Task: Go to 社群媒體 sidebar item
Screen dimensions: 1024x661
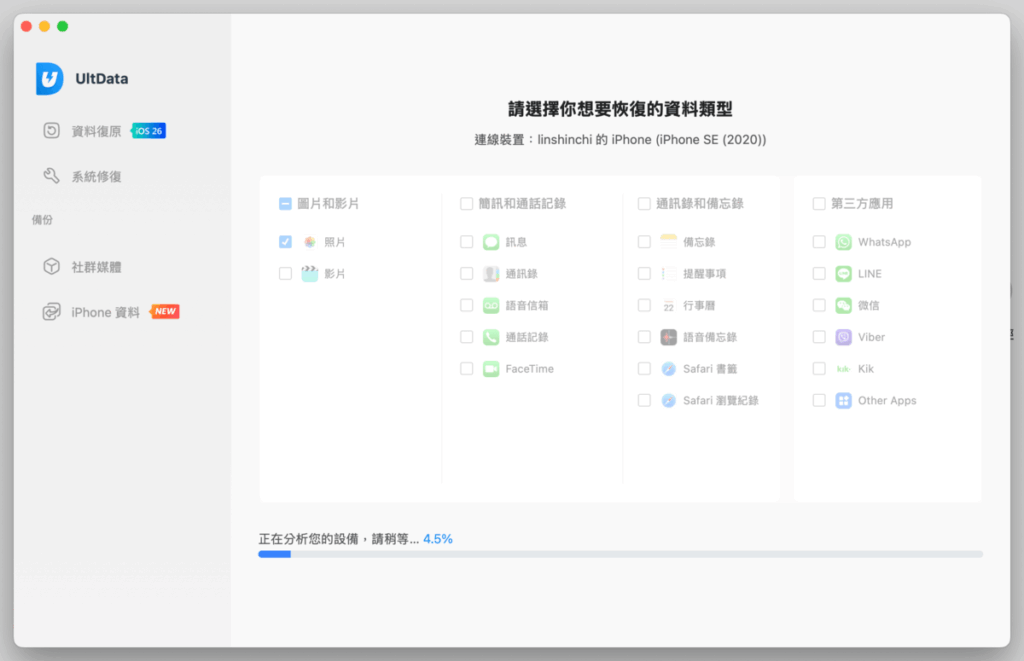Action: click(96, 267)
